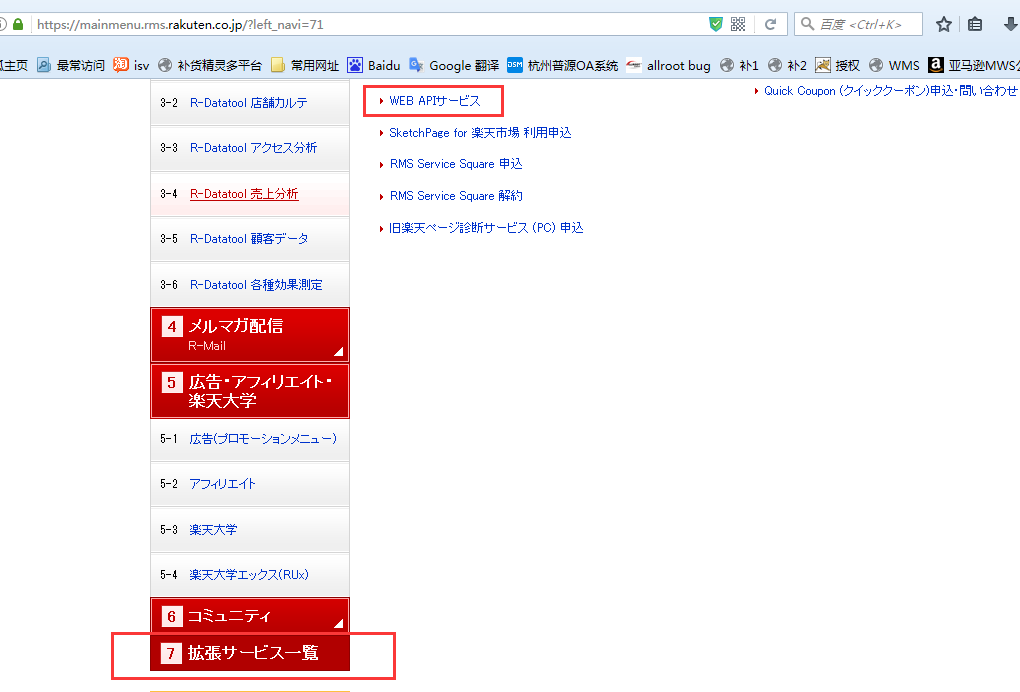
Task: Open 5-4 楽天大学エックス(RUx)
Action: pyautogui.click(x=248, y=575)
